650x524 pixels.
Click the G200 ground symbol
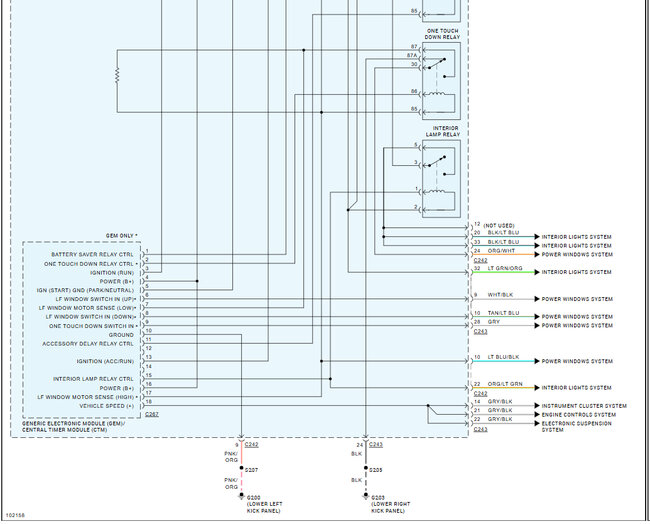[241, 496]
